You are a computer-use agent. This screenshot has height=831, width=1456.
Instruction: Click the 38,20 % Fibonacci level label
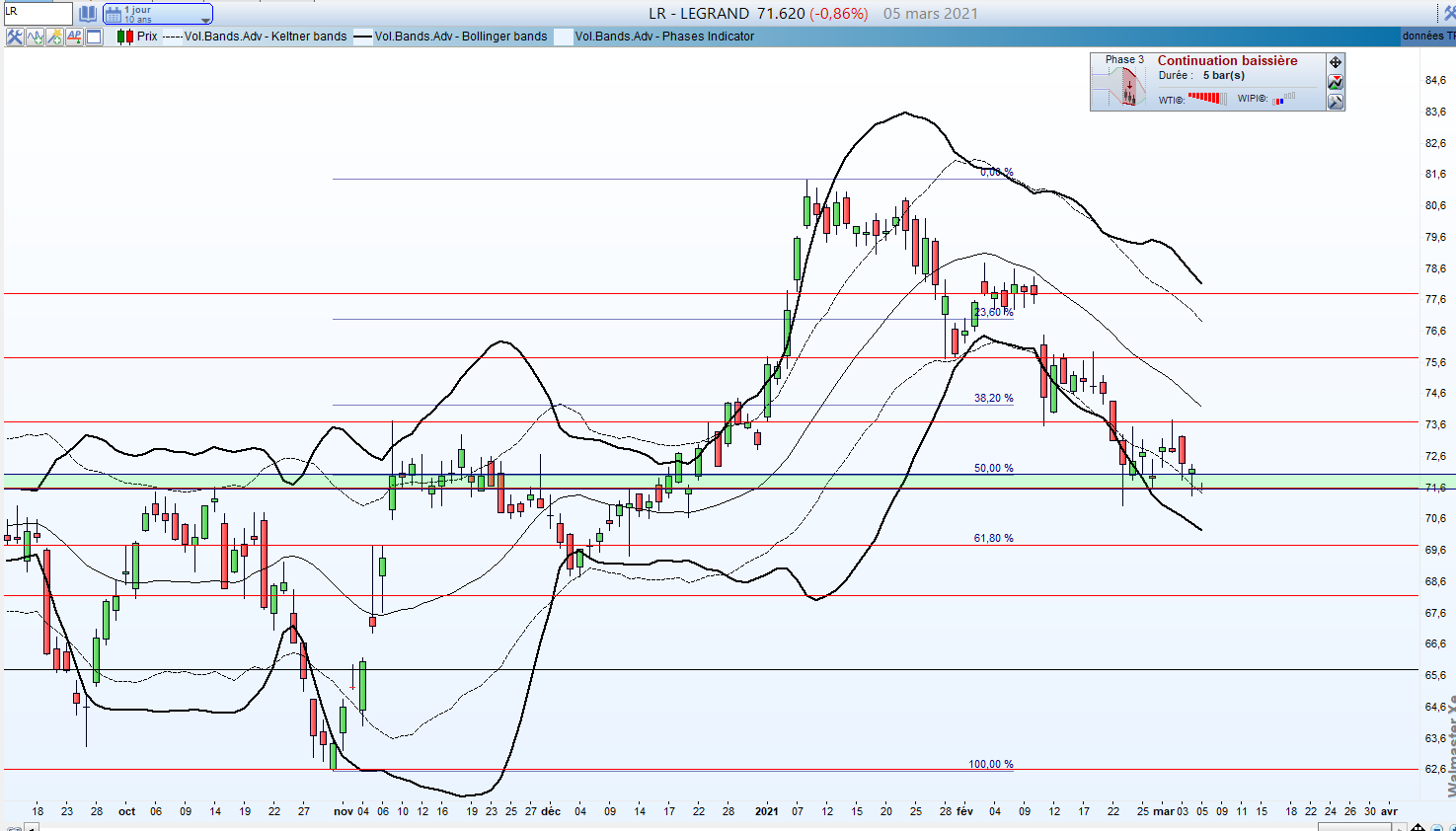click(994, 398)
